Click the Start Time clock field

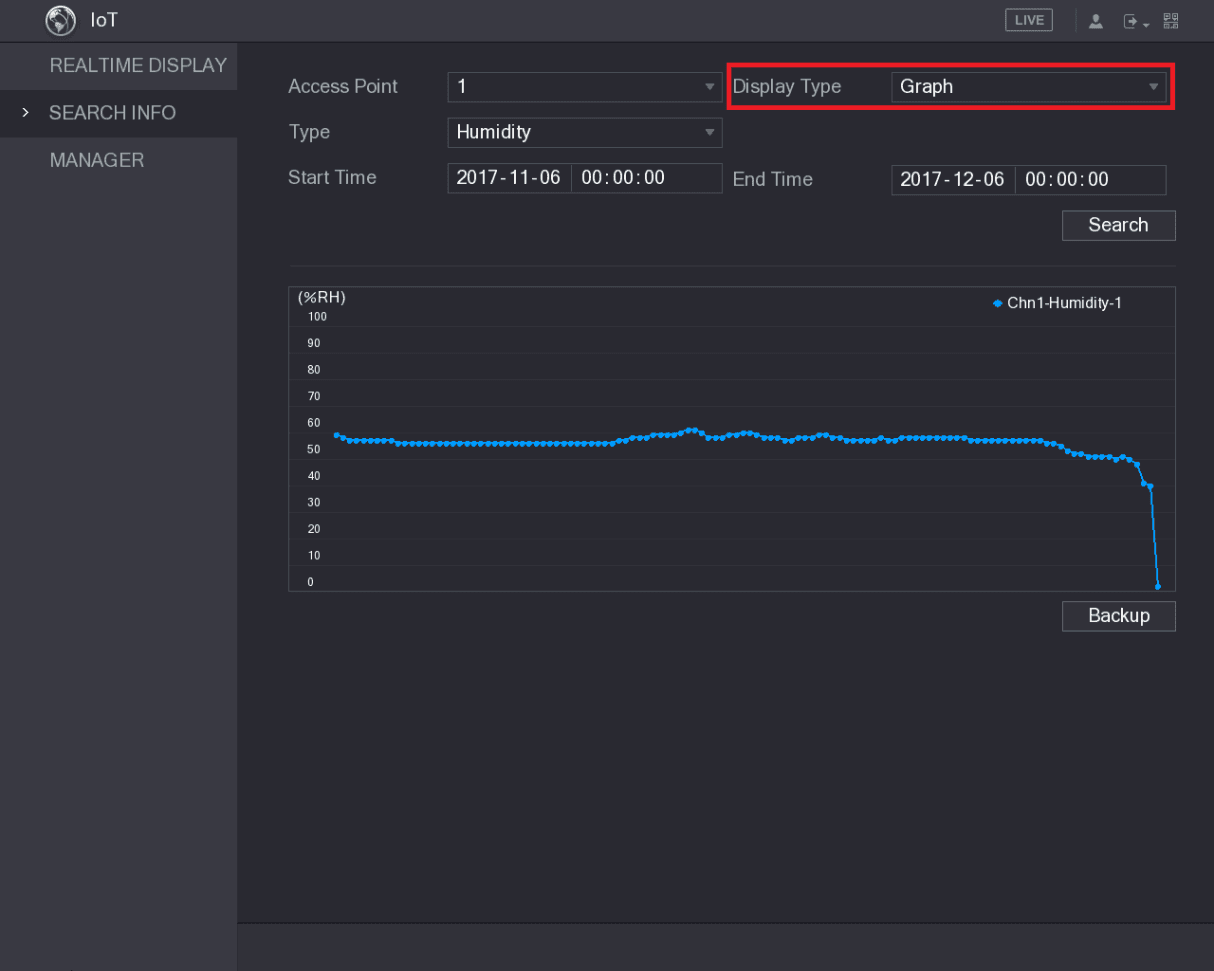pyautogui.click(x=646, y=178)
